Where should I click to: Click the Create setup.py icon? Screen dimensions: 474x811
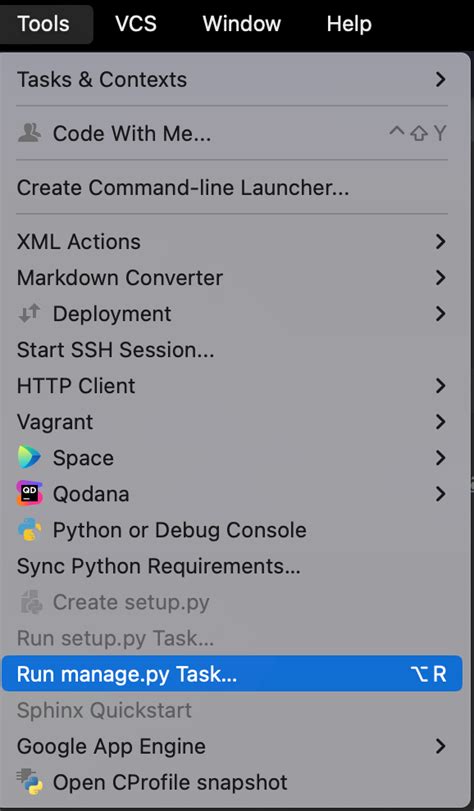click(30, 603)
